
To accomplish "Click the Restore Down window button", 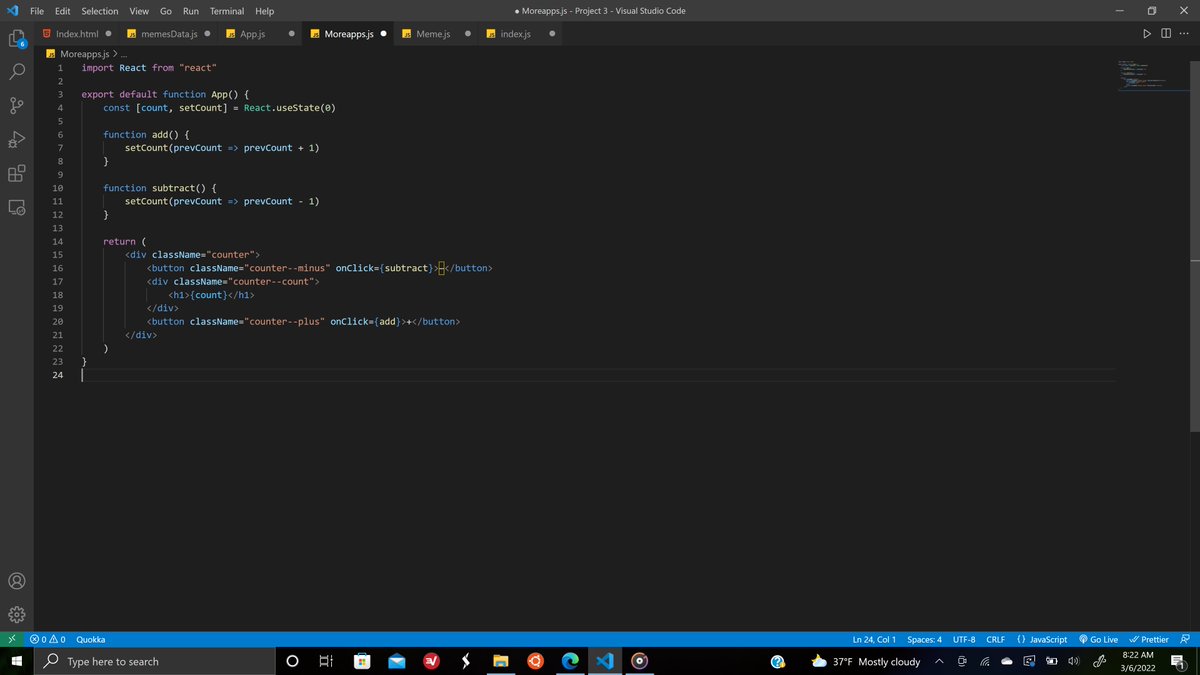I will tap(1151, 10).
